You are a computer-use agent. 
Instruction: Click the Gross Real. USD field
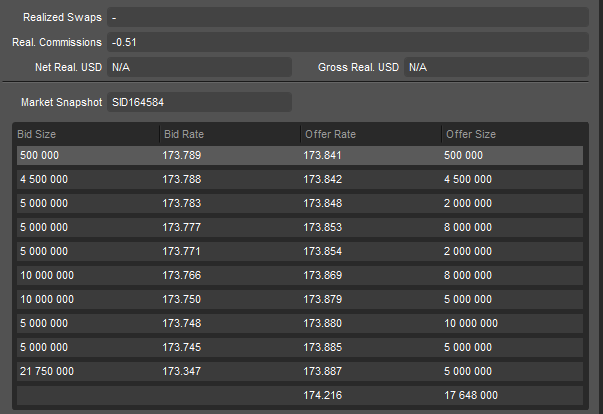[x=496, y=67]
